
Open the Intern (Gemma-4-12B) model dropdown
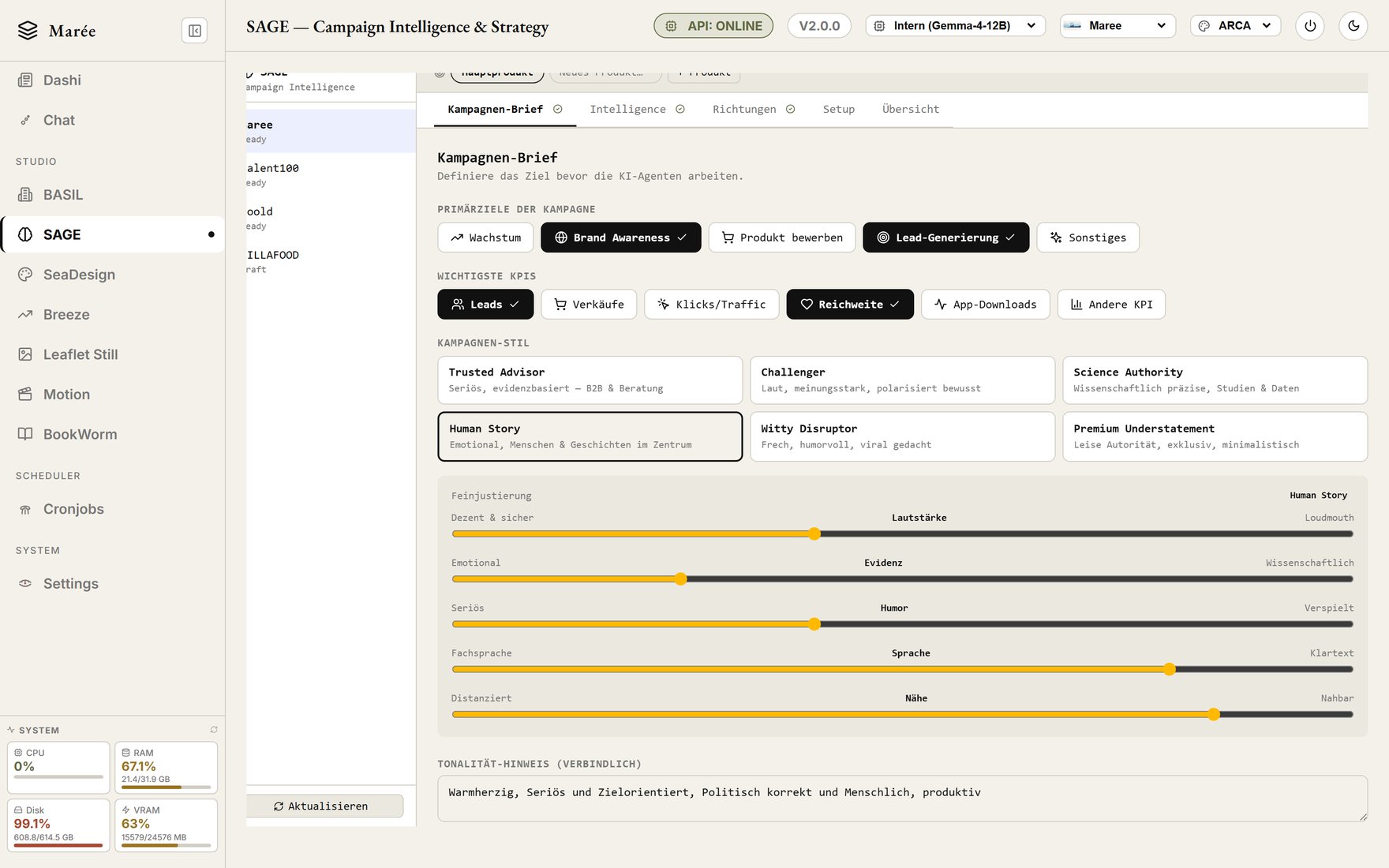coord(956,26)
